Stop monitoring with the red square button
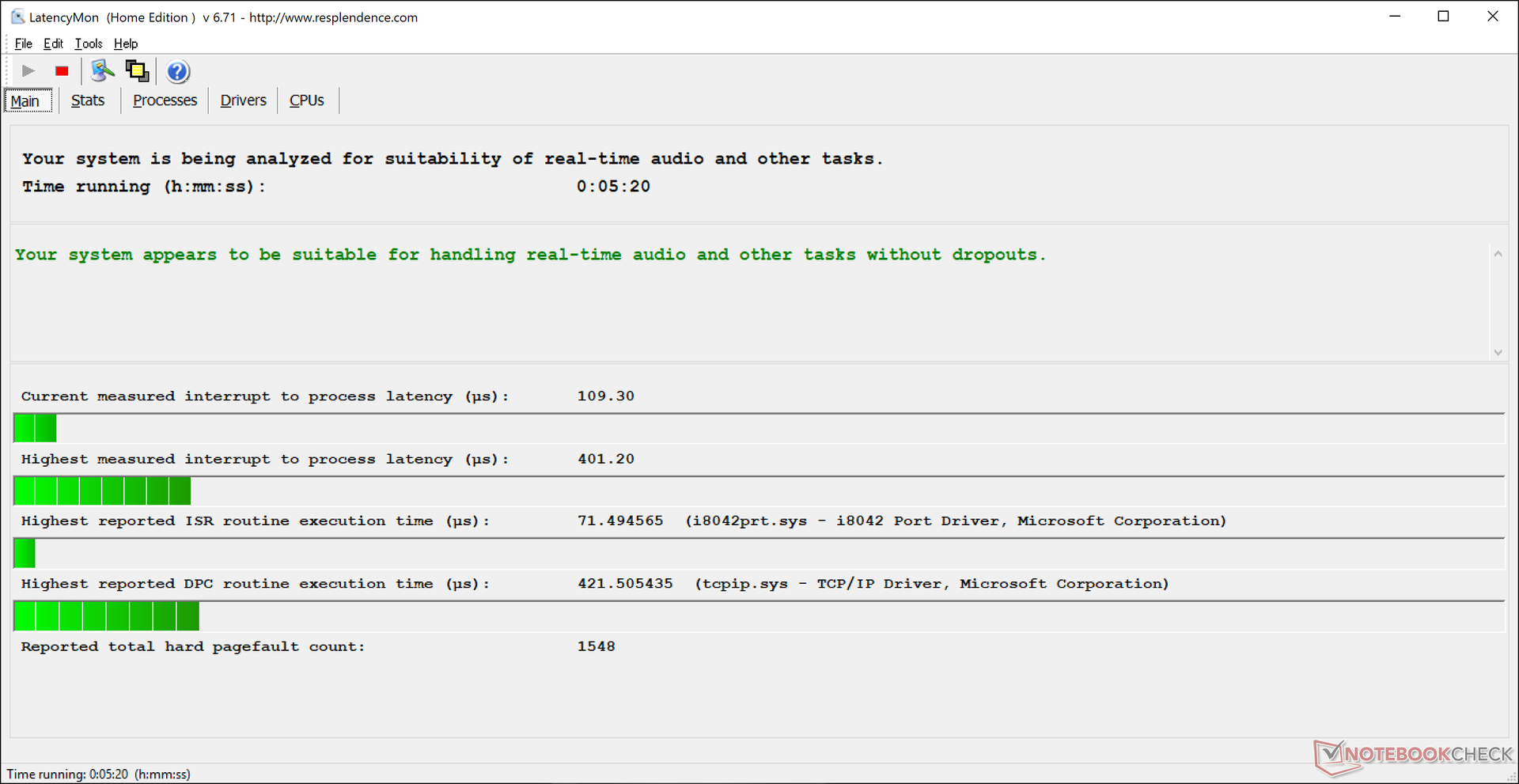This screenshot has width=1519, height=784. coord(62,71)
